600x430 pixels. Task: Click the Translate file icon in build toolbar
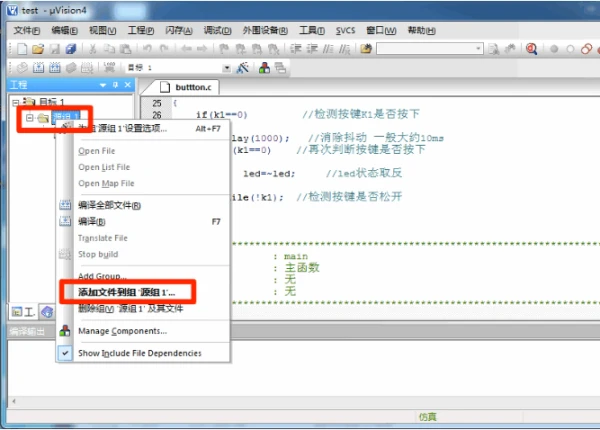coord(22,68)
